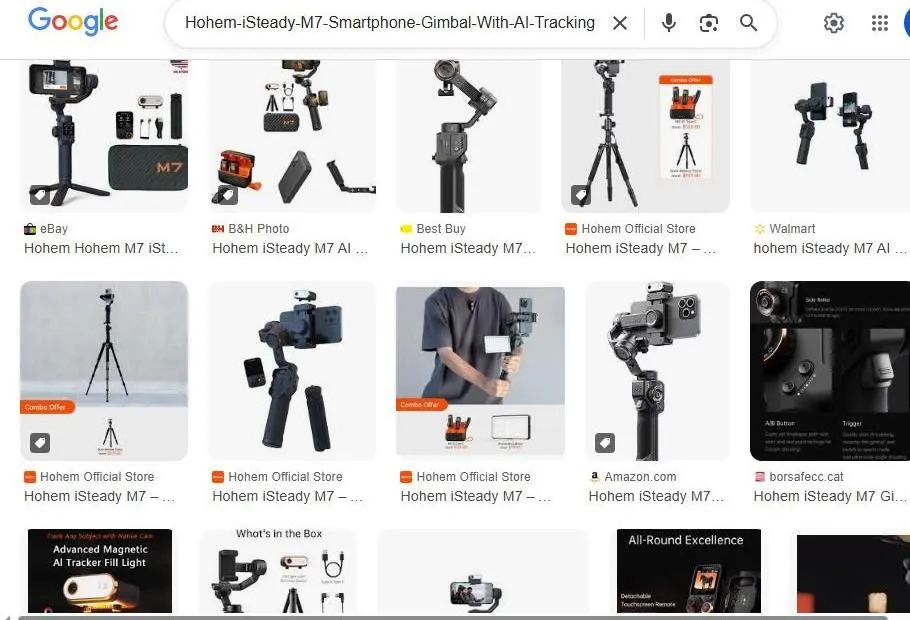
Task: Clear the search query with the X icon
Action: point(620,23)
